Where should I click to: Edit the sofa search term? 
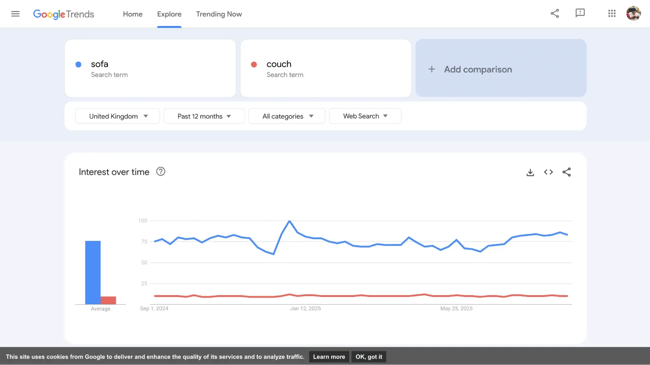tap(150, 68)
